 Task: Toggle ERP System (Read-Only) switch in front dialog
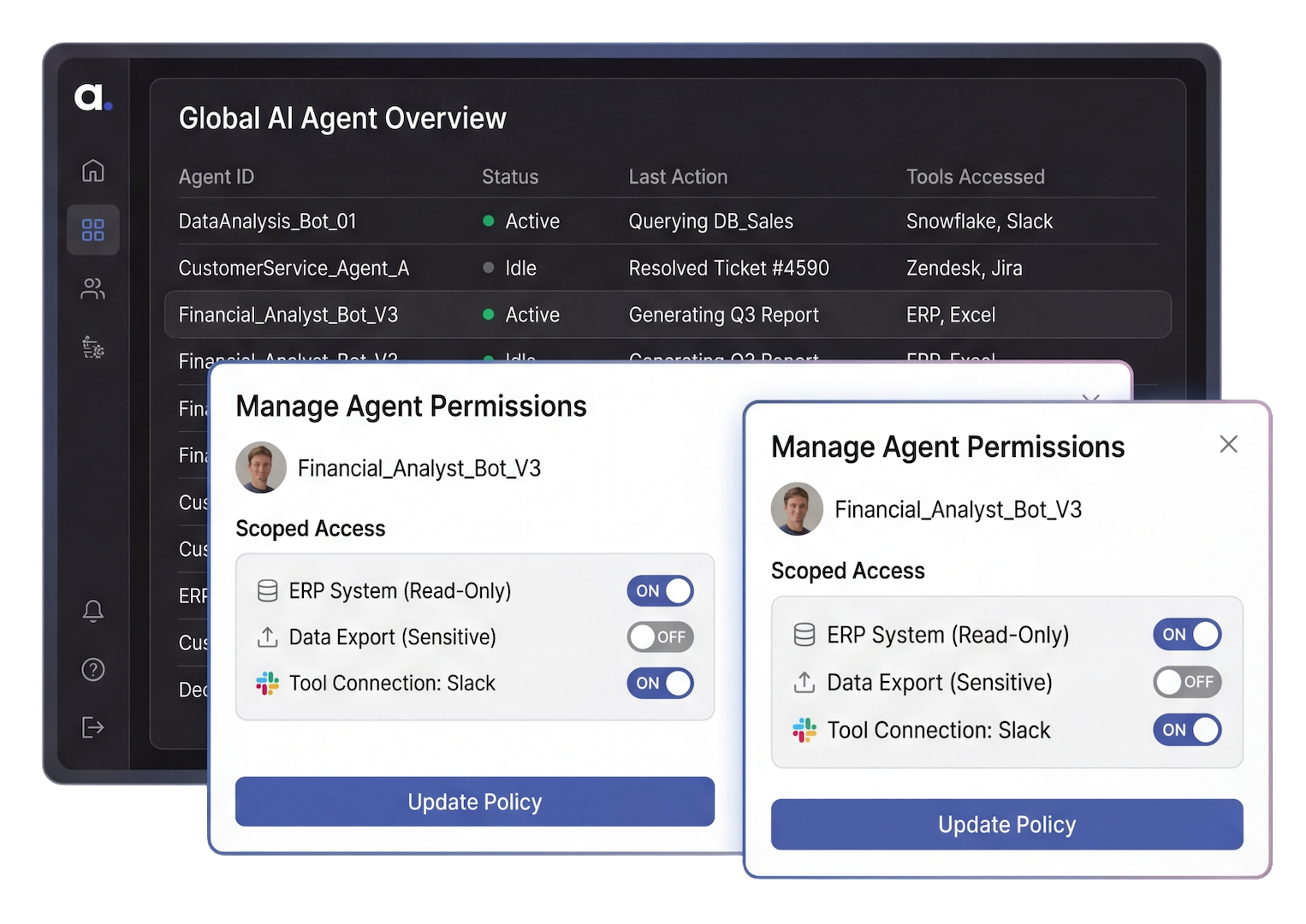[x=1186, y=635]
